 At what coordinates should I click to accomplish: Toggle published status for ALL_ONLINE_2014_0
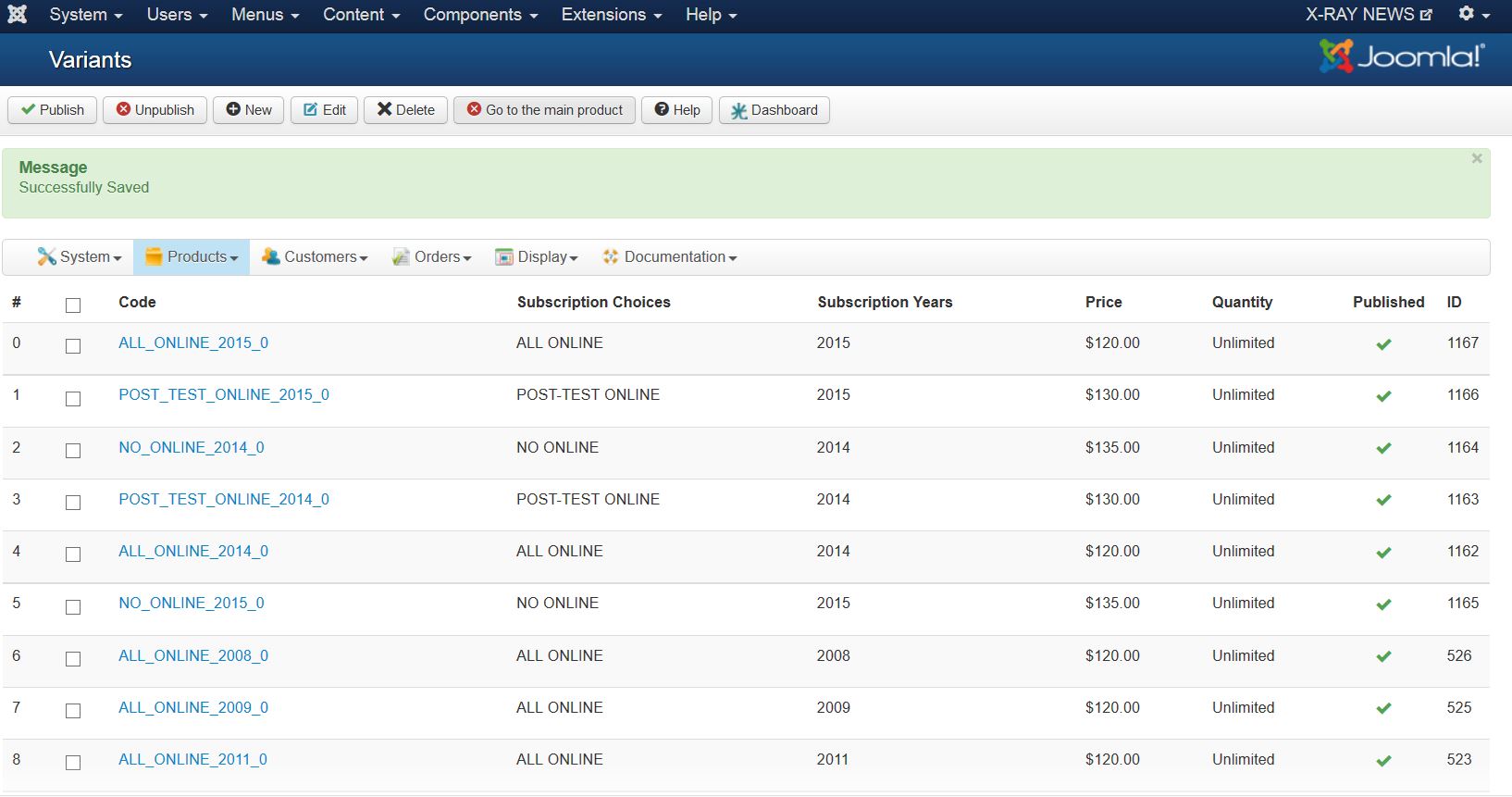pos(1383,553)
